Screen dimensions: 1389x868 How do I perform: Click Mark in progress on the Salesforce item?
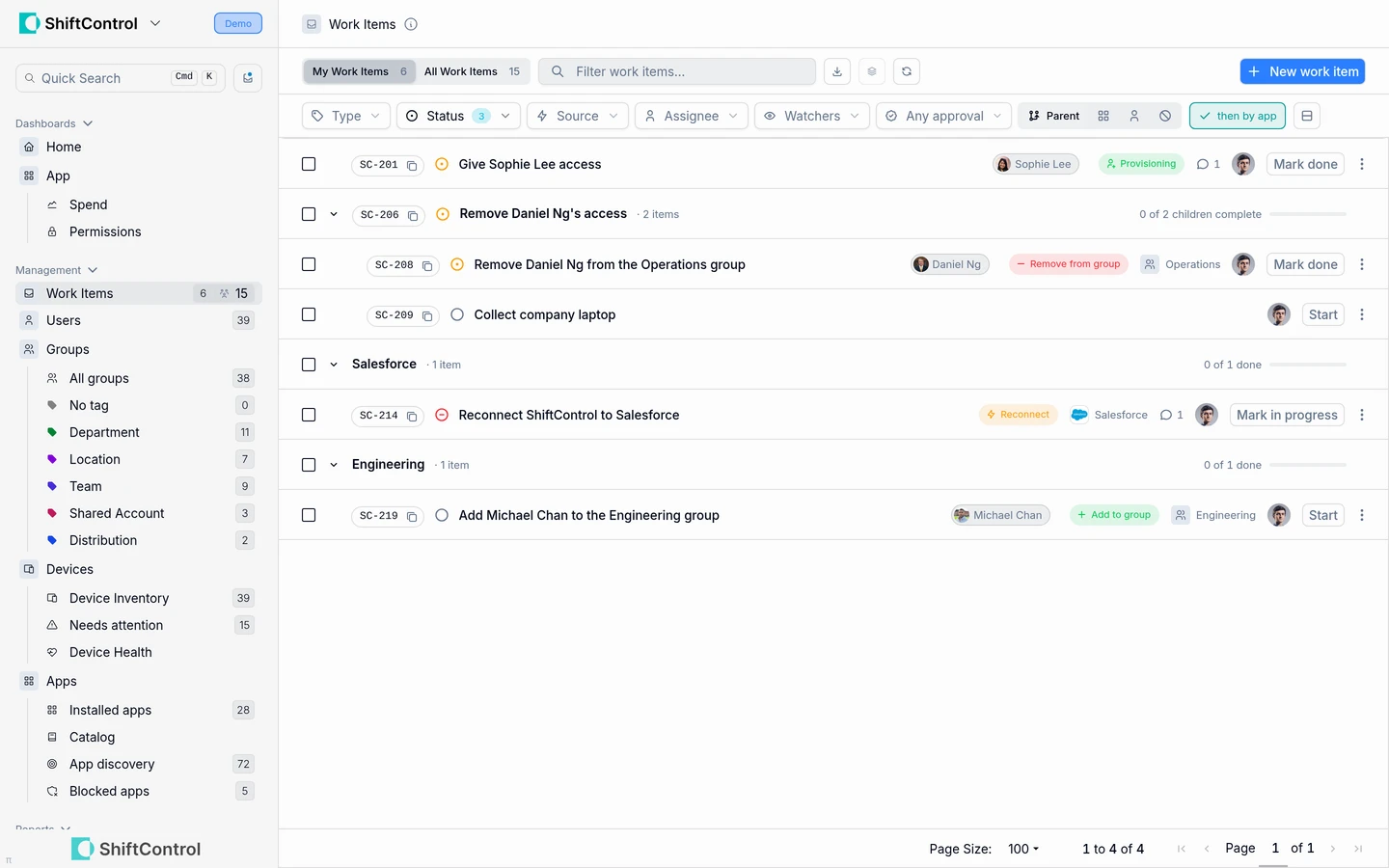[x=1287, y=415]
